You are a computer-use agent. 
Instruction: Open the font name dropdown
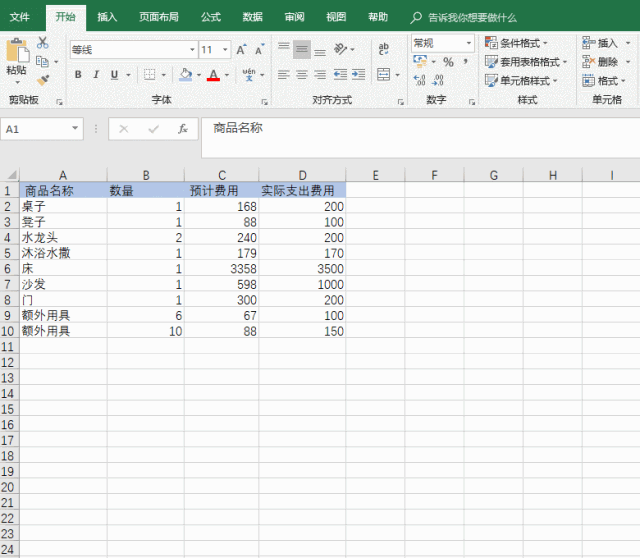click(192, 50)
